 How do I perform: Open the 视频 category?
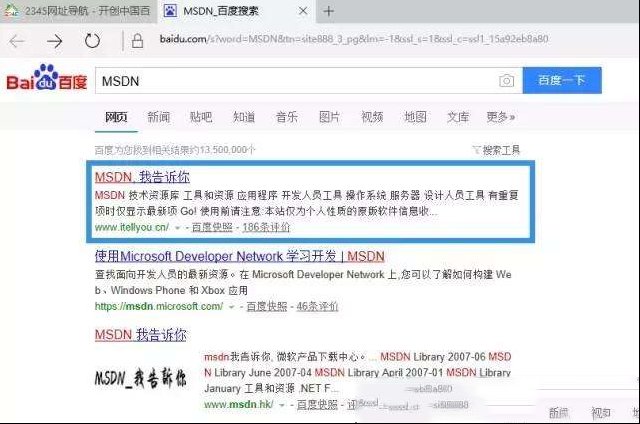pos(372,118)
